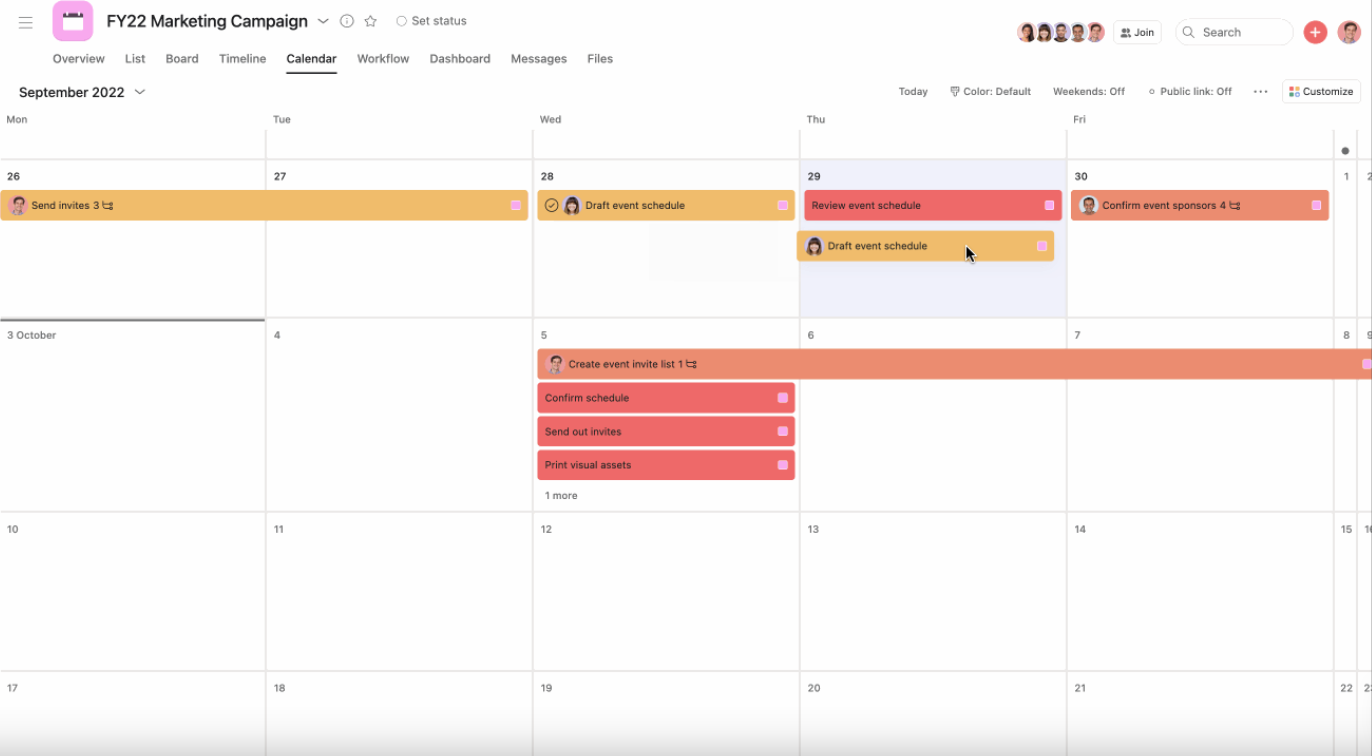Toggle Public link: Off setting

[1190, 91]
